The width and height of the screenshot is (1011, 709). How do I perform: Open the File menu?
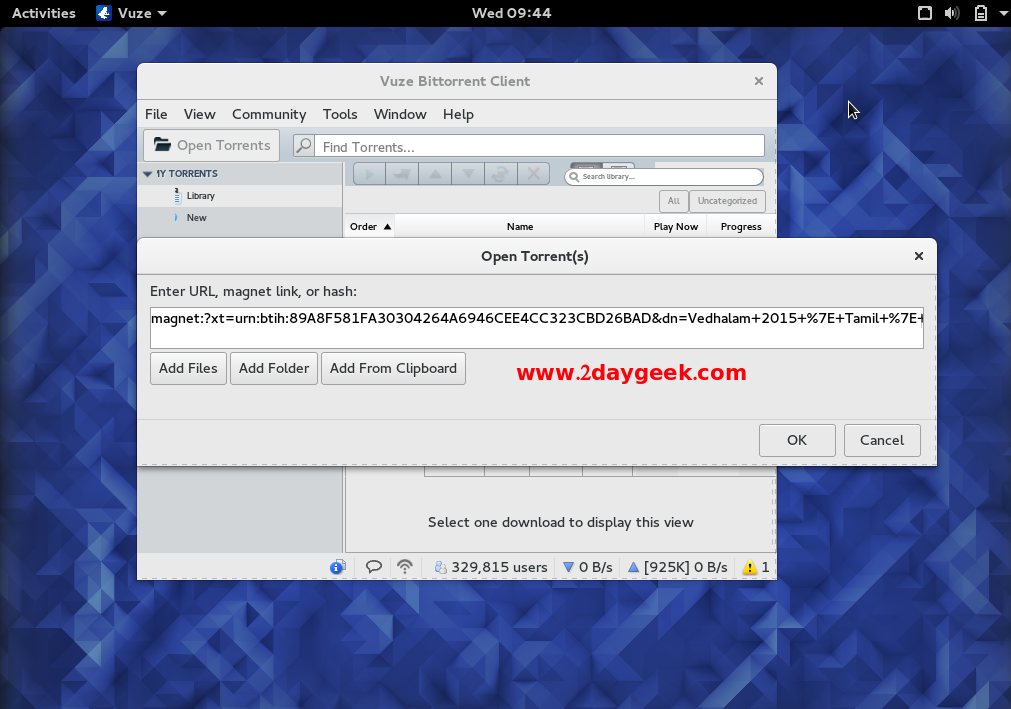(156, 114)
